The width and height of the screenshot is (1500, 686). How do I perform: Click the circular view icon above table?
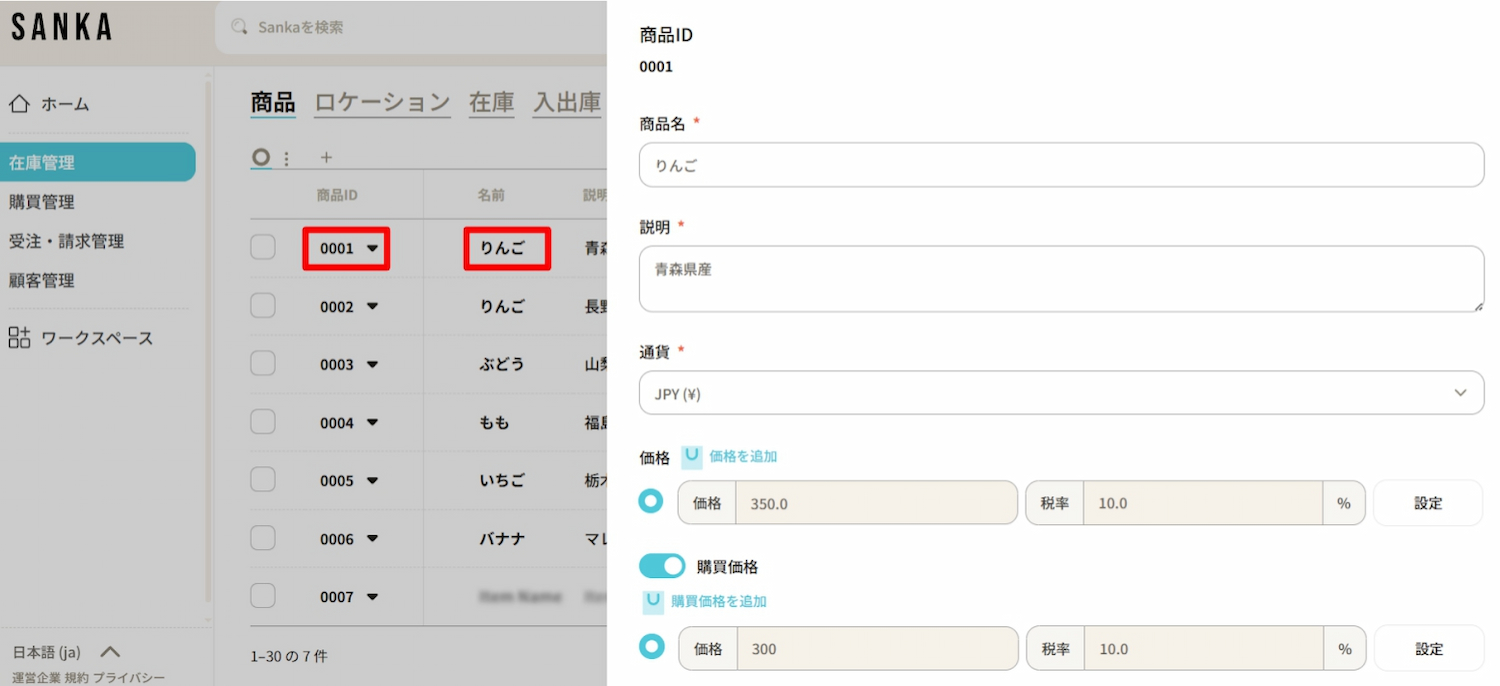pyautogui.click(x=261, y=157)
